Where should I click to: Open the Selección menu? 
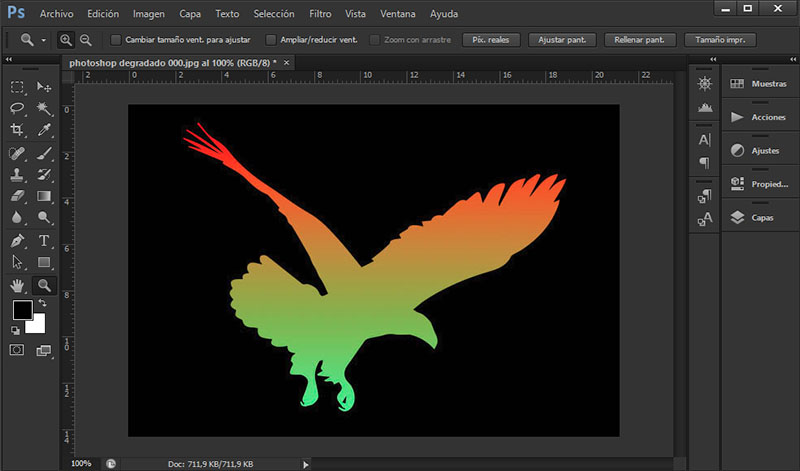[273, 14]
